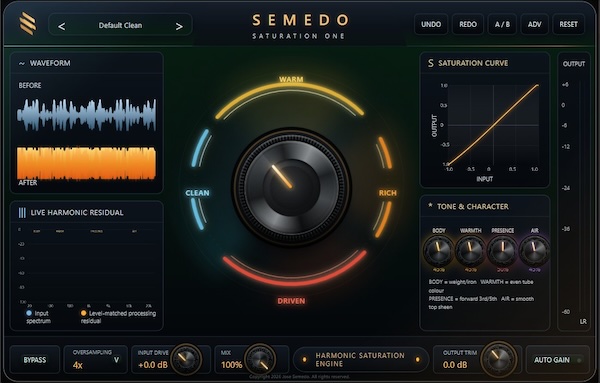Click the Mix knob
Viewport: 600px width, 383px height.
pyautogui.click(x=260, y=359)
